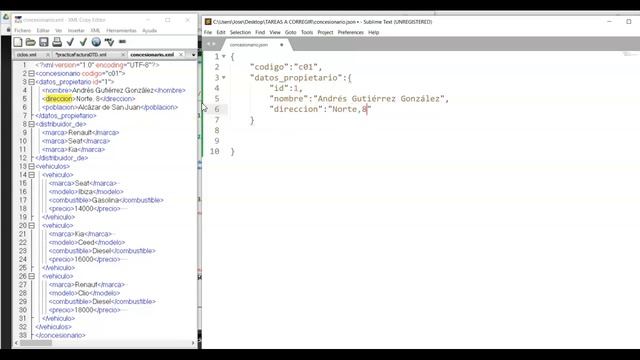640x360 pixels.
Task: Close the XML Copy Editor window
Action: point(188,20)
